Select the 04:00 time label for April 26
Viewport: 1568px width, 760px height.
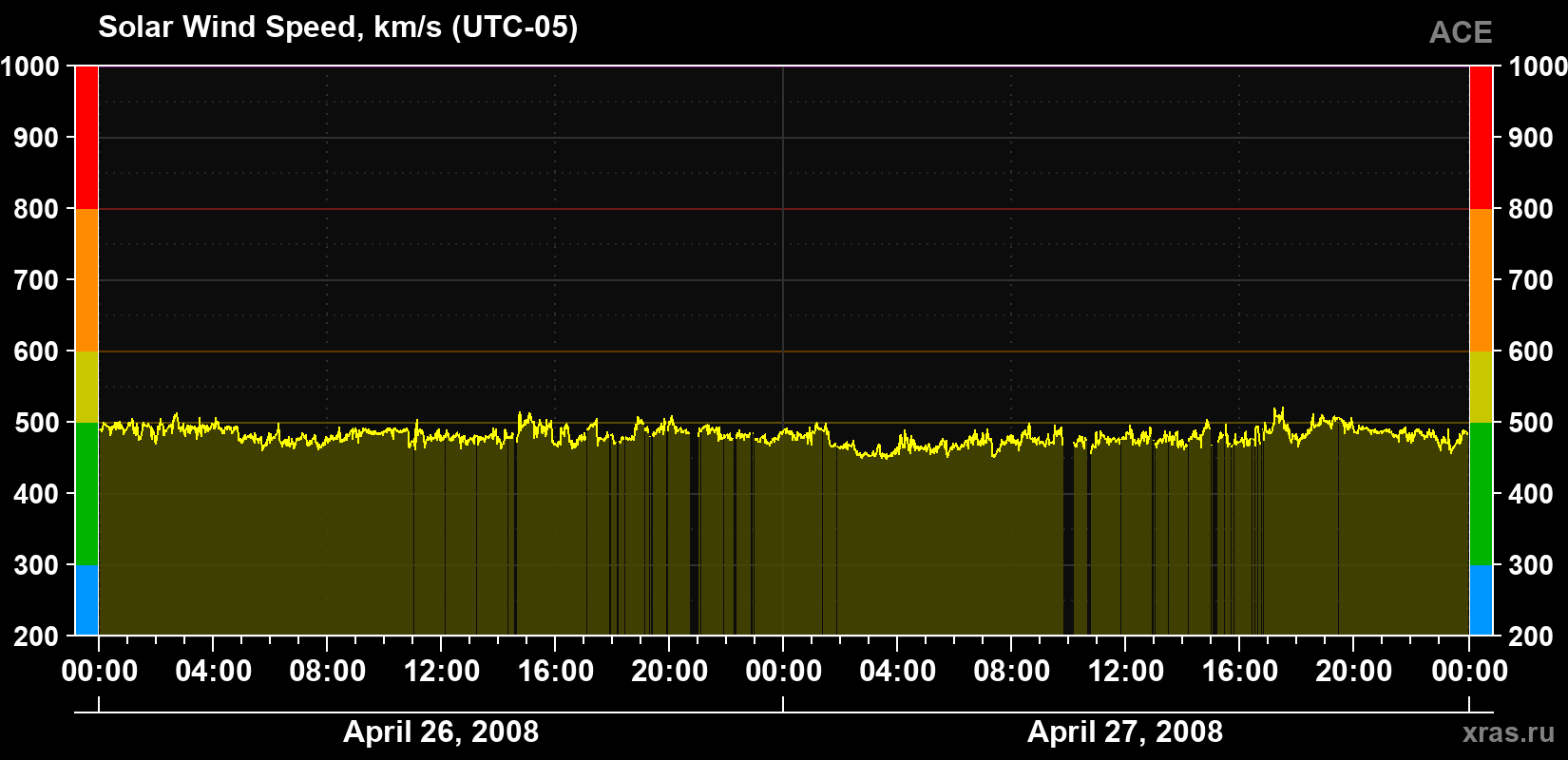point(213,672)
